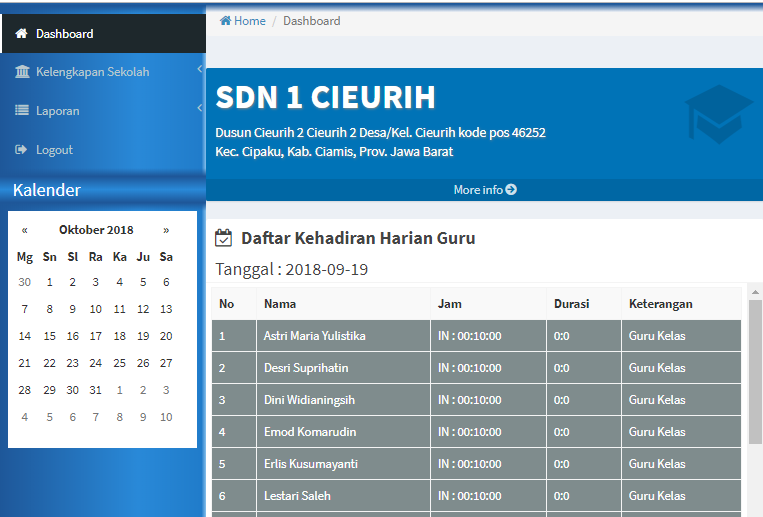
Task: Click the Jam column header
Action: click(x=489, y=304)
